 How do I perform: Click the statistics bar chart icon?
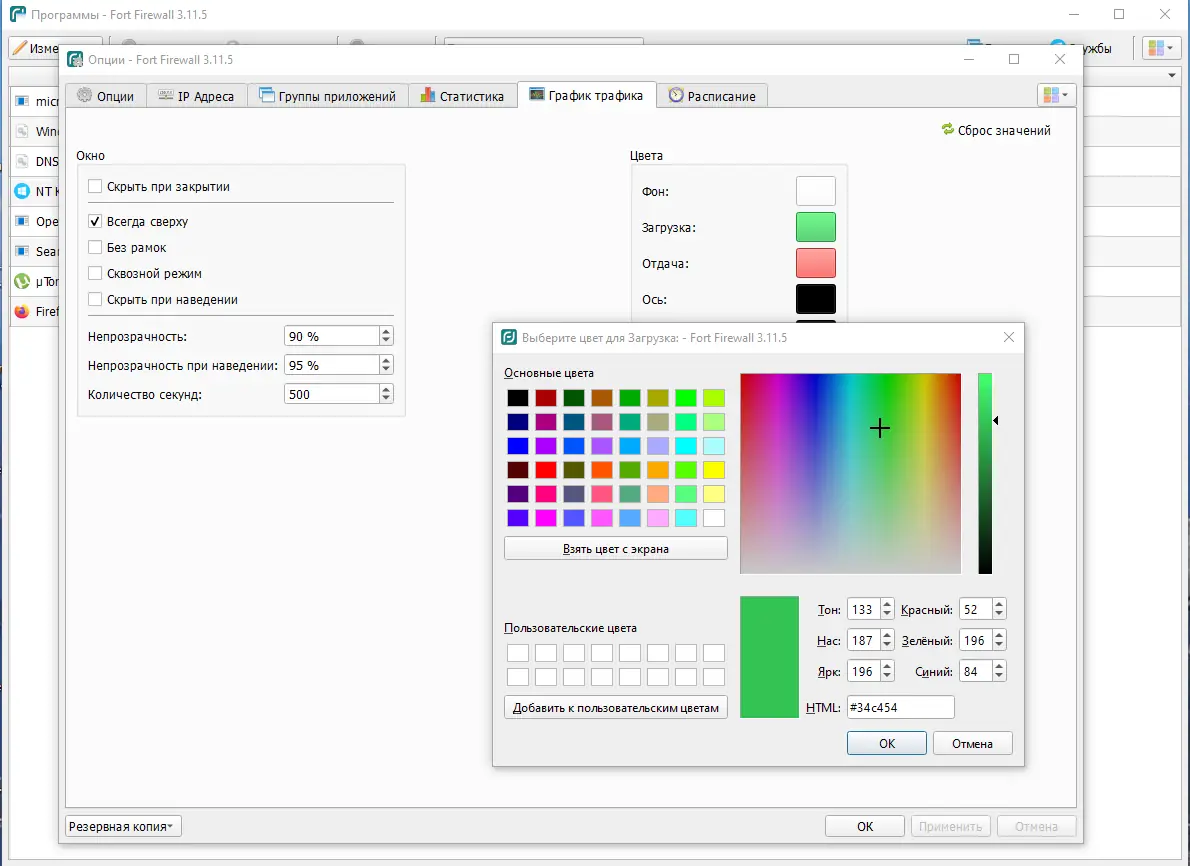coord(428,96)
